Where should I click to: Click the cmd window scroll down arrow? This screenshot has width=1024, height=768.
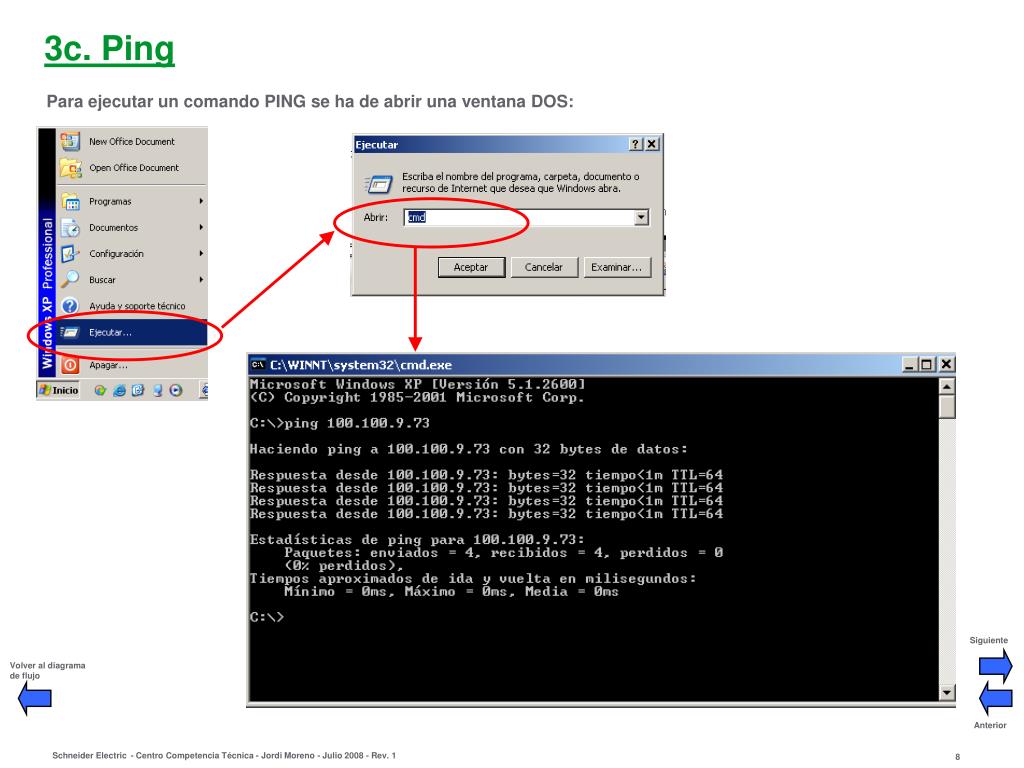(x=946, y=692)
